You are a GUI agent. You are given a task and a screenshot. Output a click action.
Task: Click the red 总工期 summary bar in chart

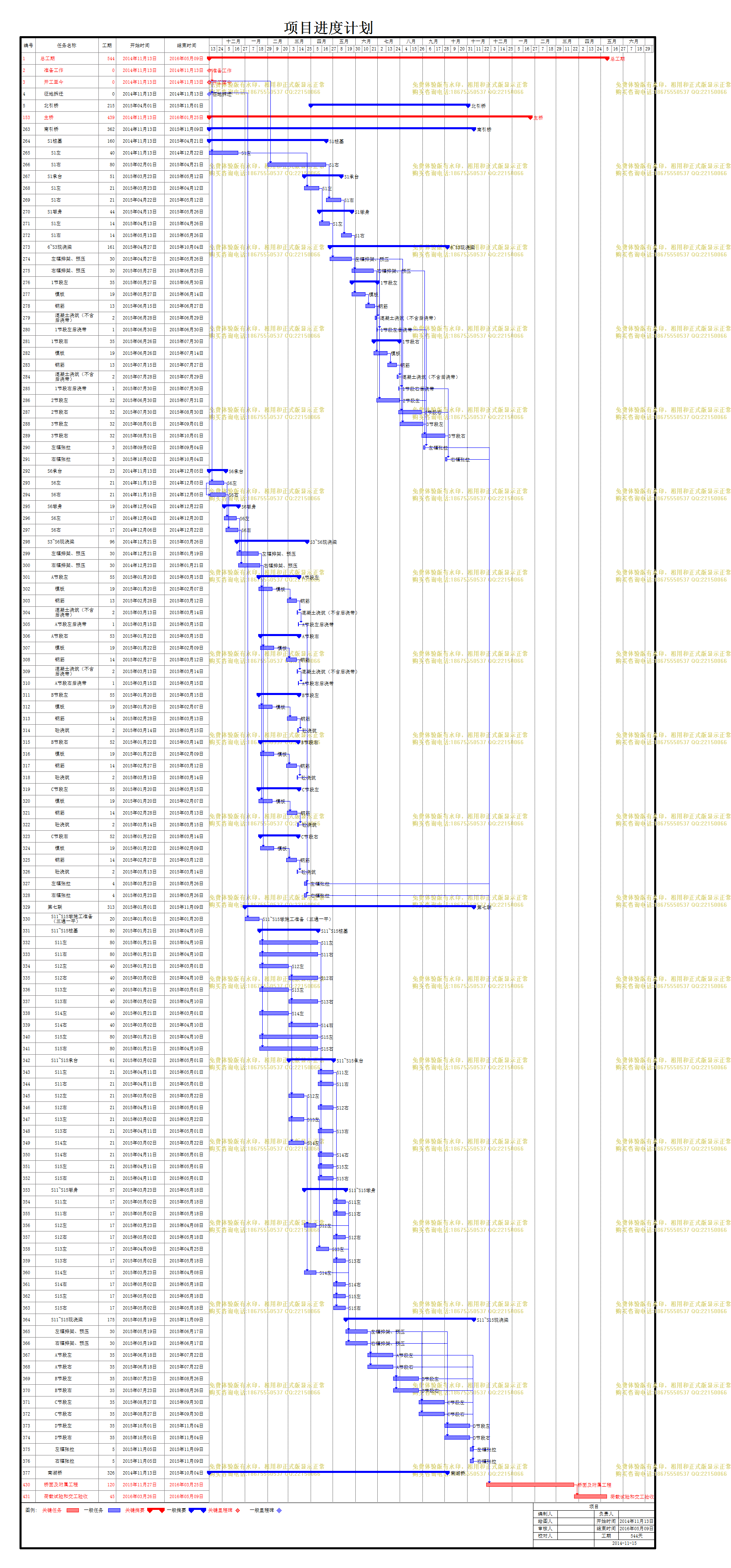click(x=408, y=58)
